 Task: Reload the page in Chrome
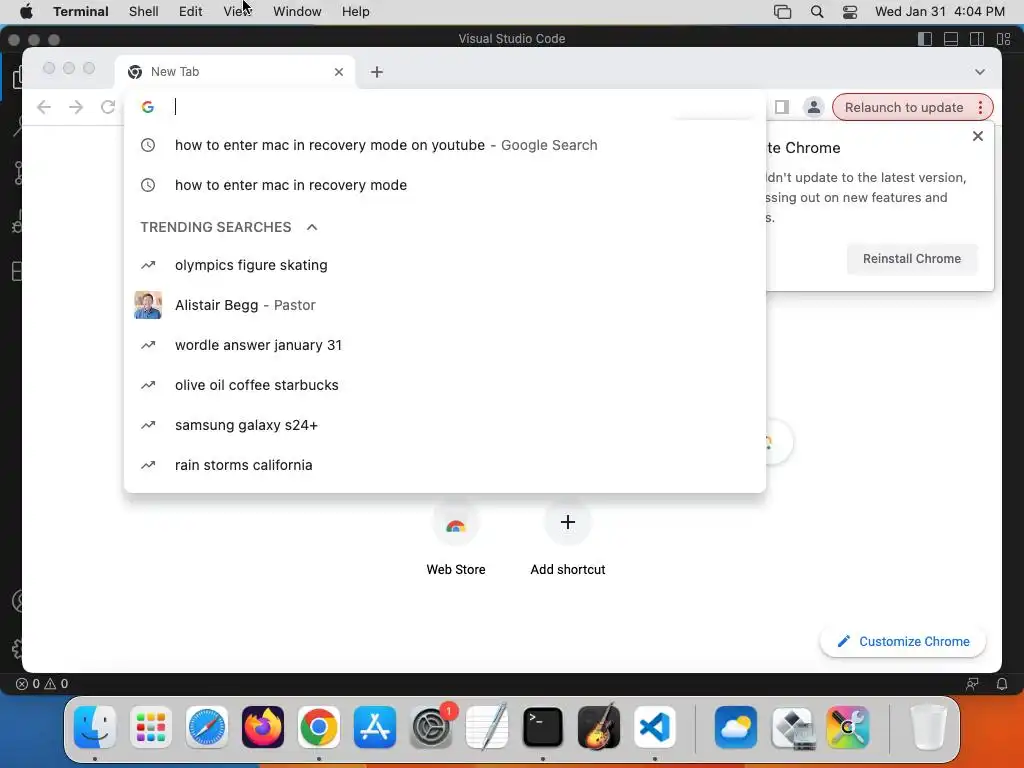pyautogui.click(x=108, y=107)
